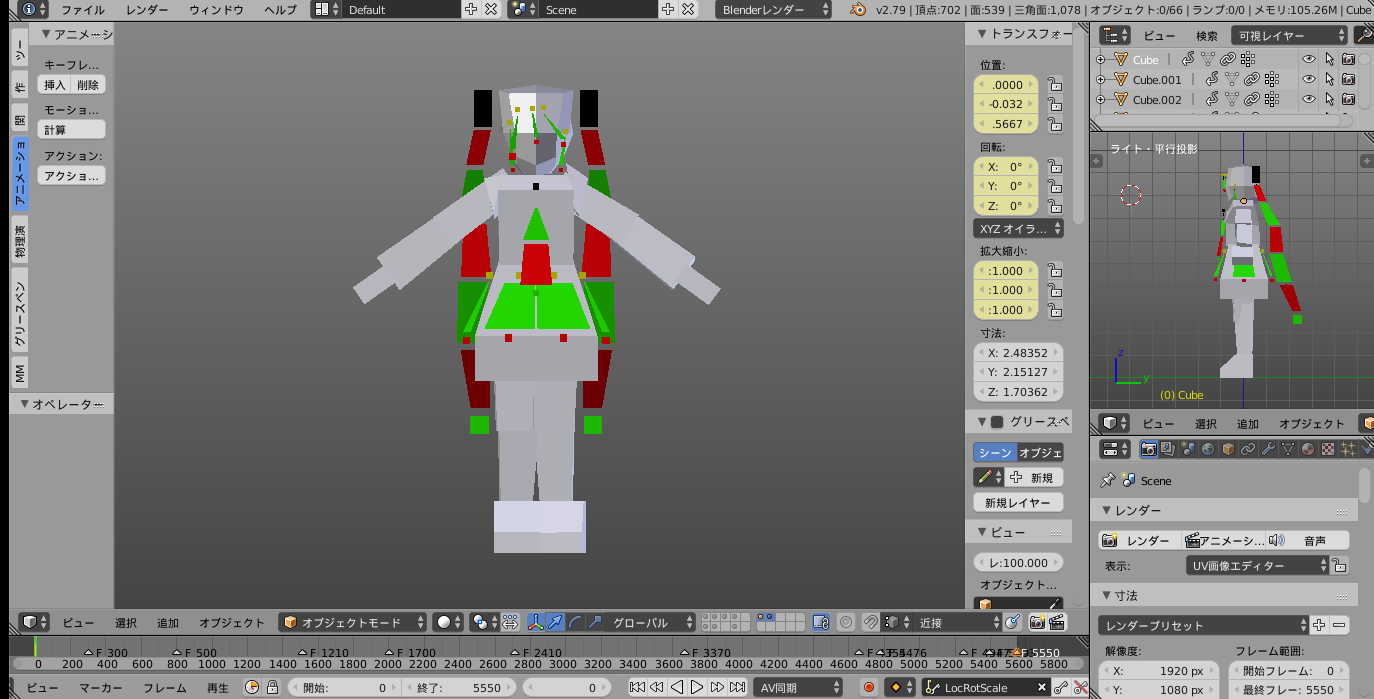This screenshot has height=699, width=1374.
Task: Click the insert keyframe key icon in timeline
Action: (1061, 687)
